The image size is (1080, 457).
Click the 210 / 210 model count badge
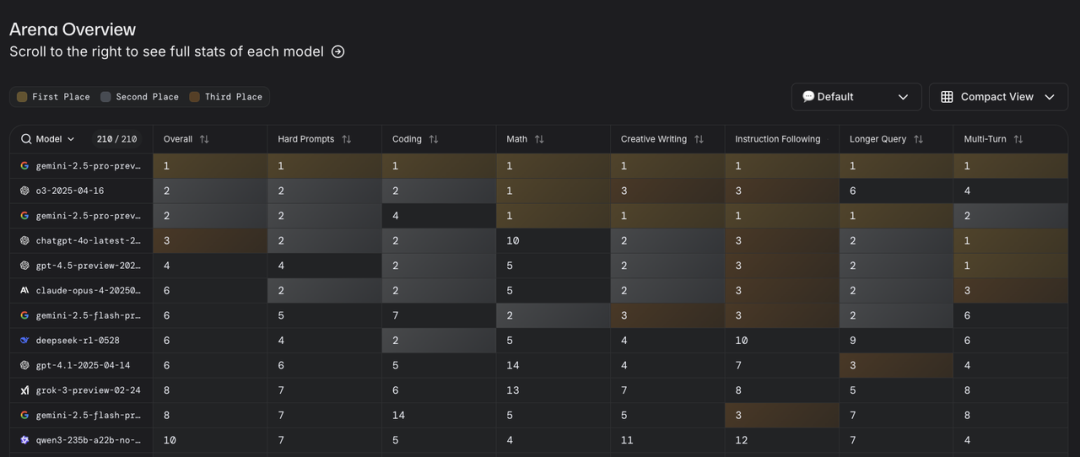pos(116,139)
